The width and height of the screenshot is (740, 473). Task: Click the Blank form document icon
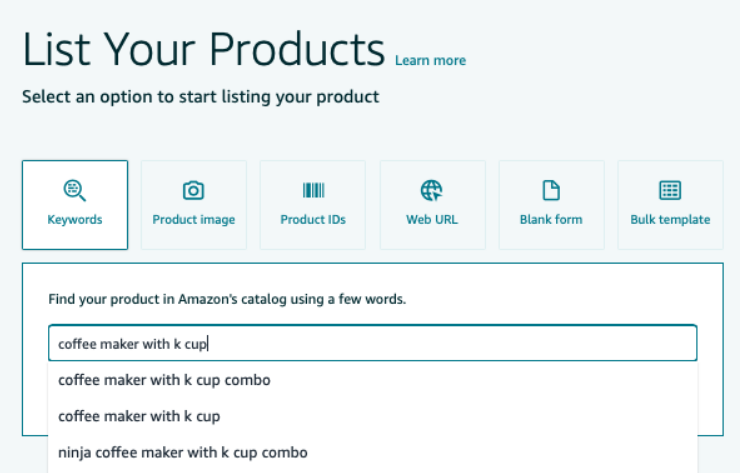tap(551, 190)
